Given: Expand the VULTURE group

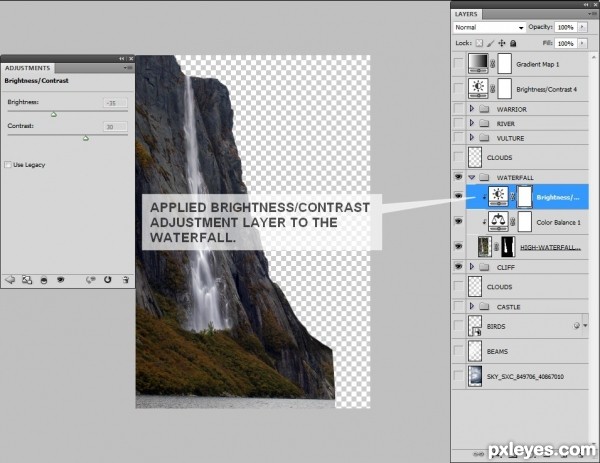Looking at the screenshot, I should point(472,137).
